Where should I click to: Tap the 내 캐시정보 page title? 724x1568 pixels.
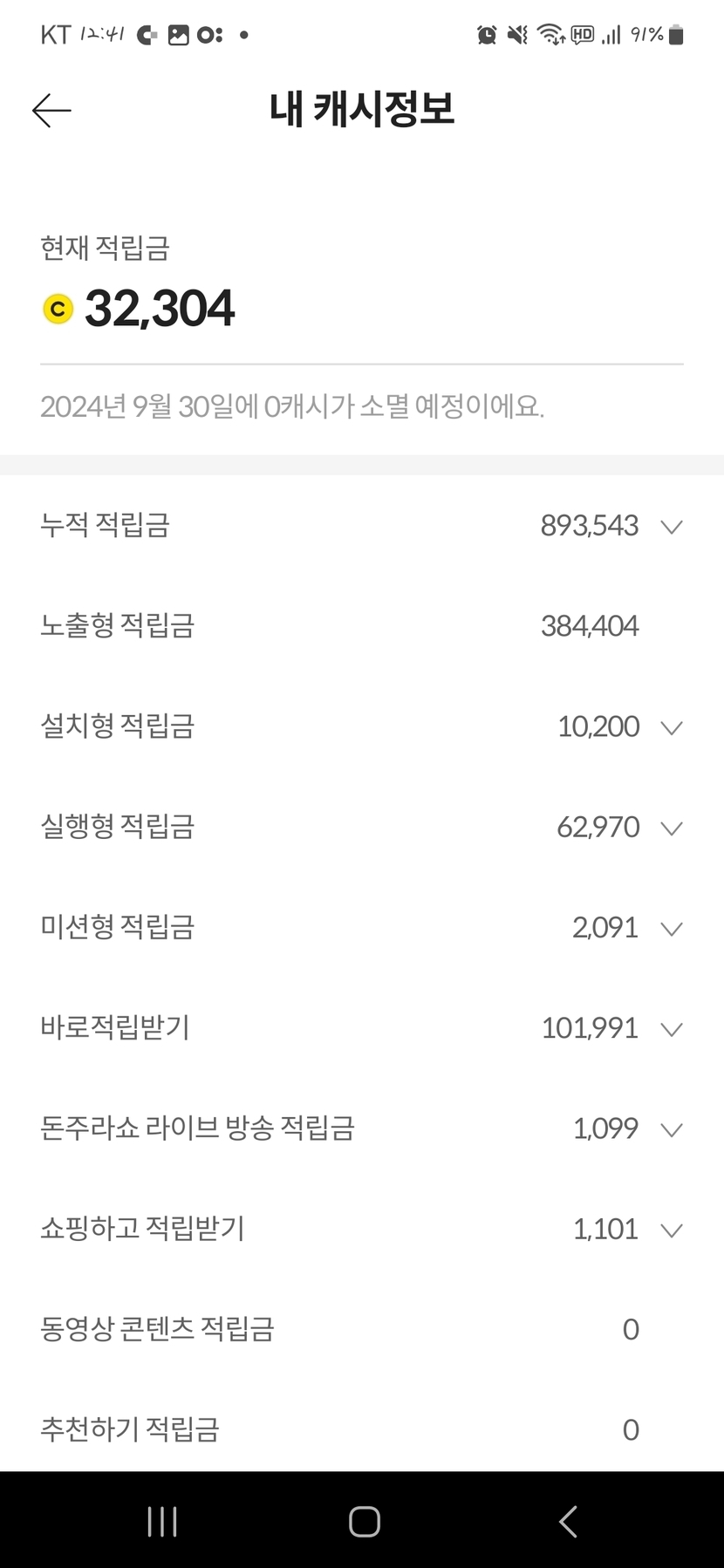[x=362, y=110]
